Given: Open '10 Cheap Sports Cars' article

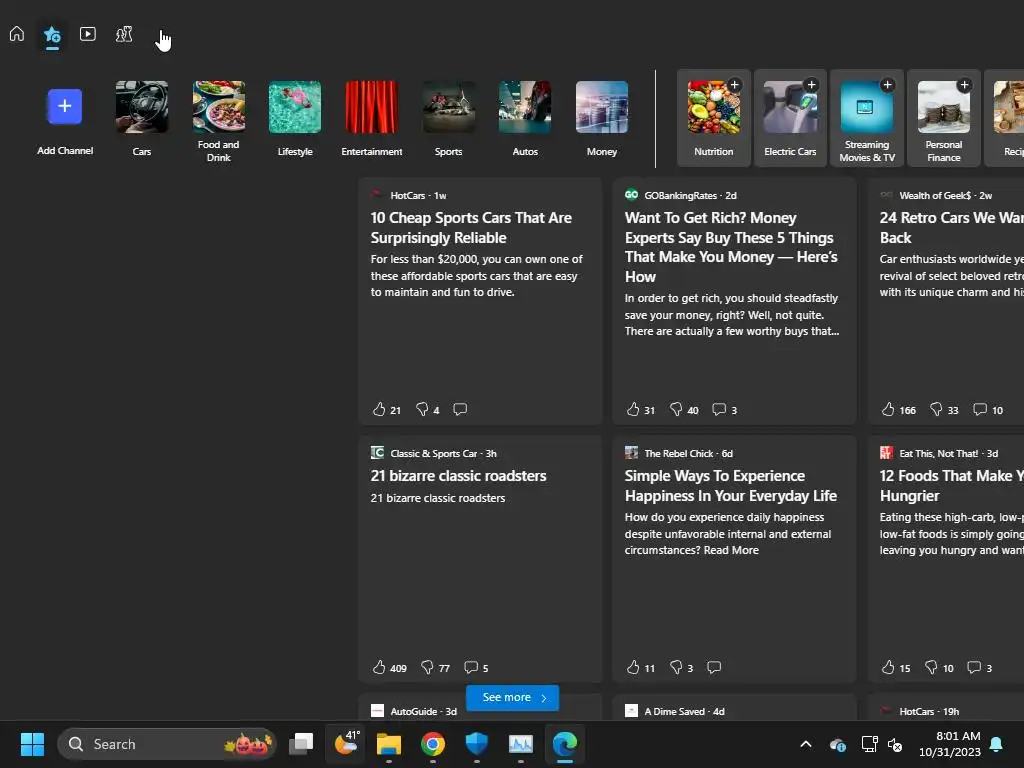Looking at the screenshot, I should 471,227.
